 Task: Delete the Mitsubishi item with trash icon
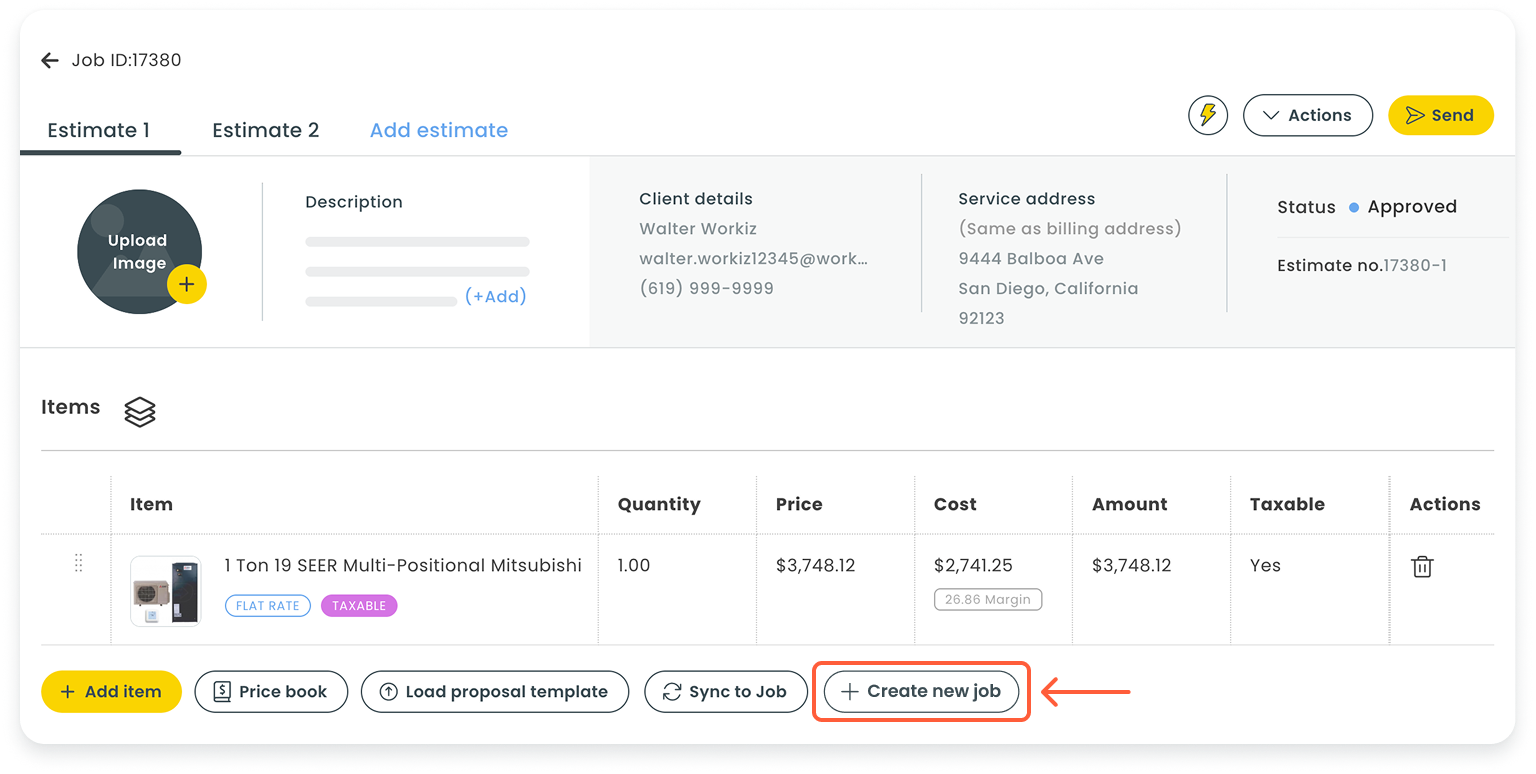coord(1421,567)
